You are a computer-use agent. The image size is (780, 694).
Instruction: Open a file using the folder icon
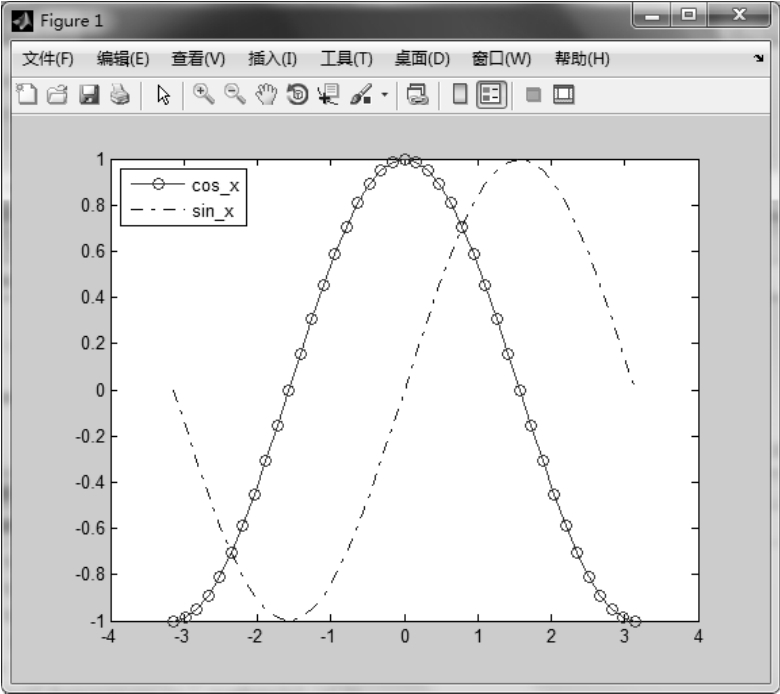(58, 95)
